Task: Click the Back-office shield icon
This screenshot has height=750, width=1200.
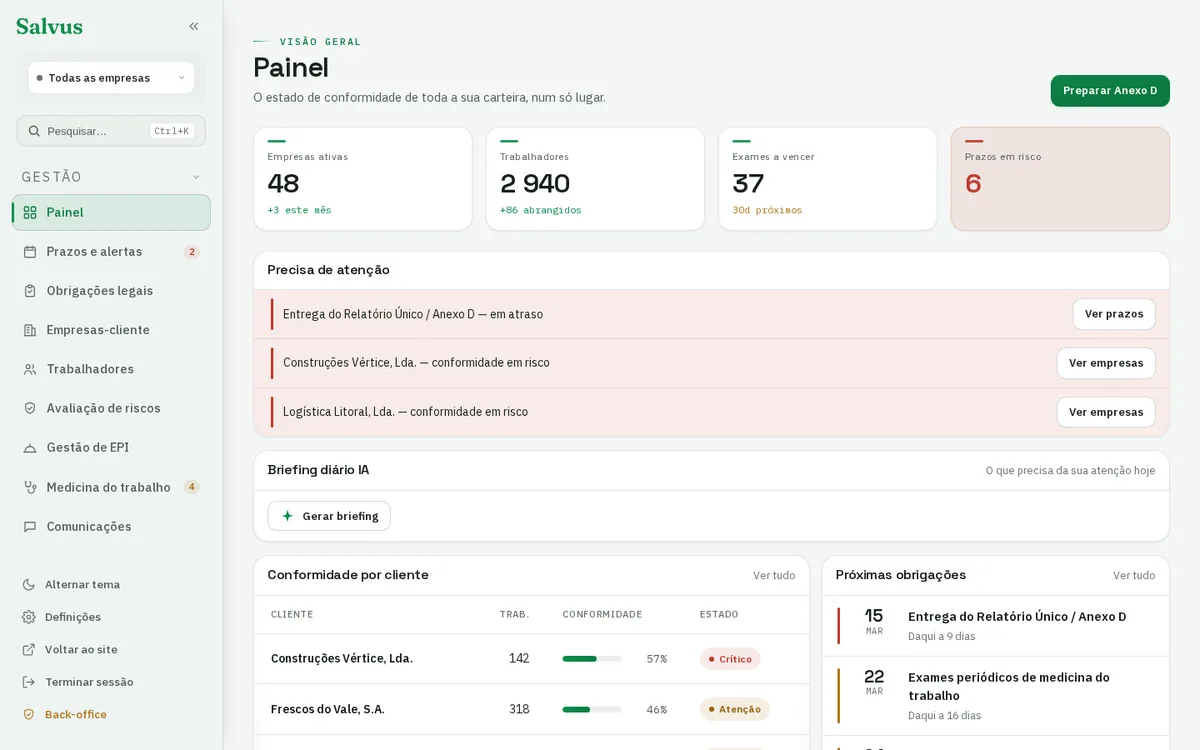Action: pos(29,714)
